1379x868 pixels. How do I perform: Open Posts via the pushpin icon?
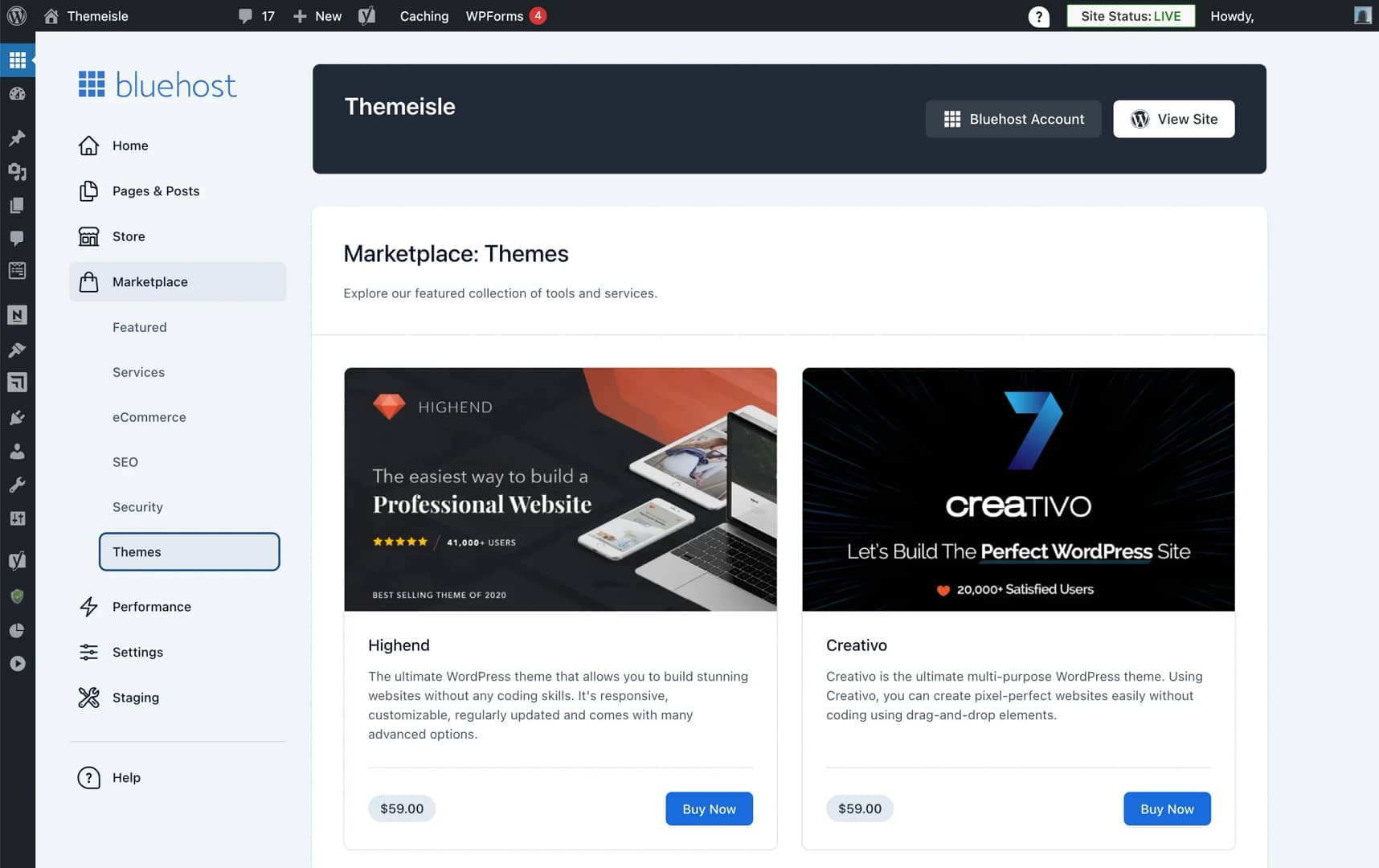pyautogui.click(x=17, y=138)
